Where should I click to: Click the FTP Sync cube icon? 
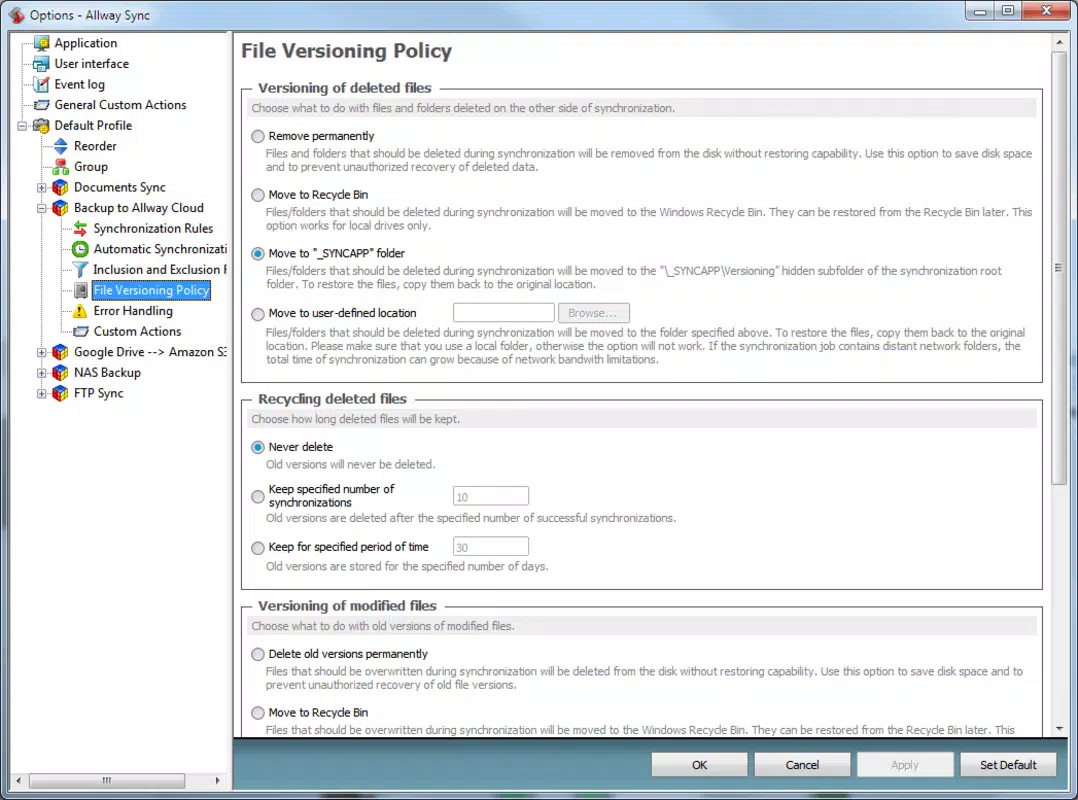tap(61, 393)
